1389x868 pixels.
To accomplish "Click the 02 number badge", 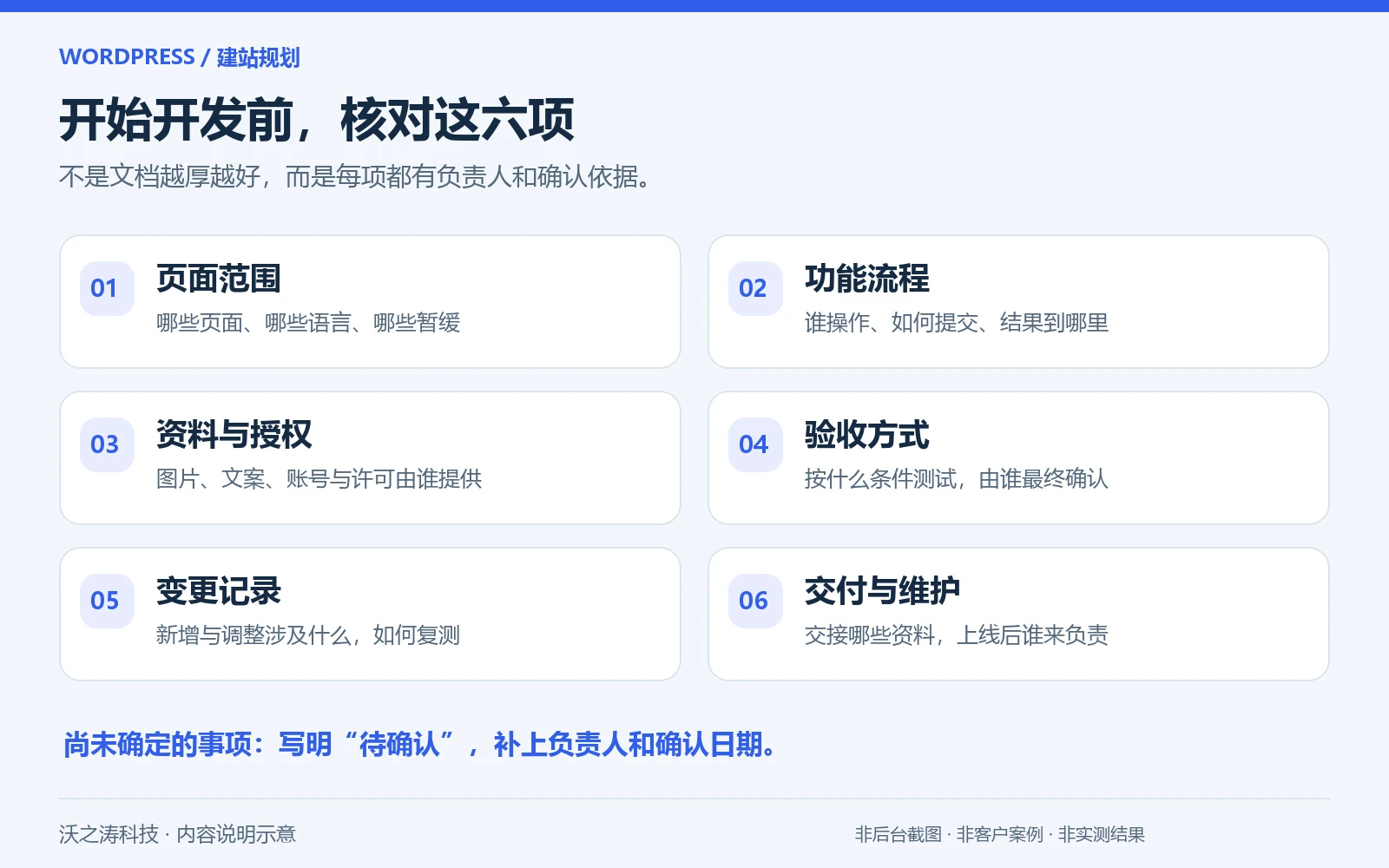I will coord(755,288).
